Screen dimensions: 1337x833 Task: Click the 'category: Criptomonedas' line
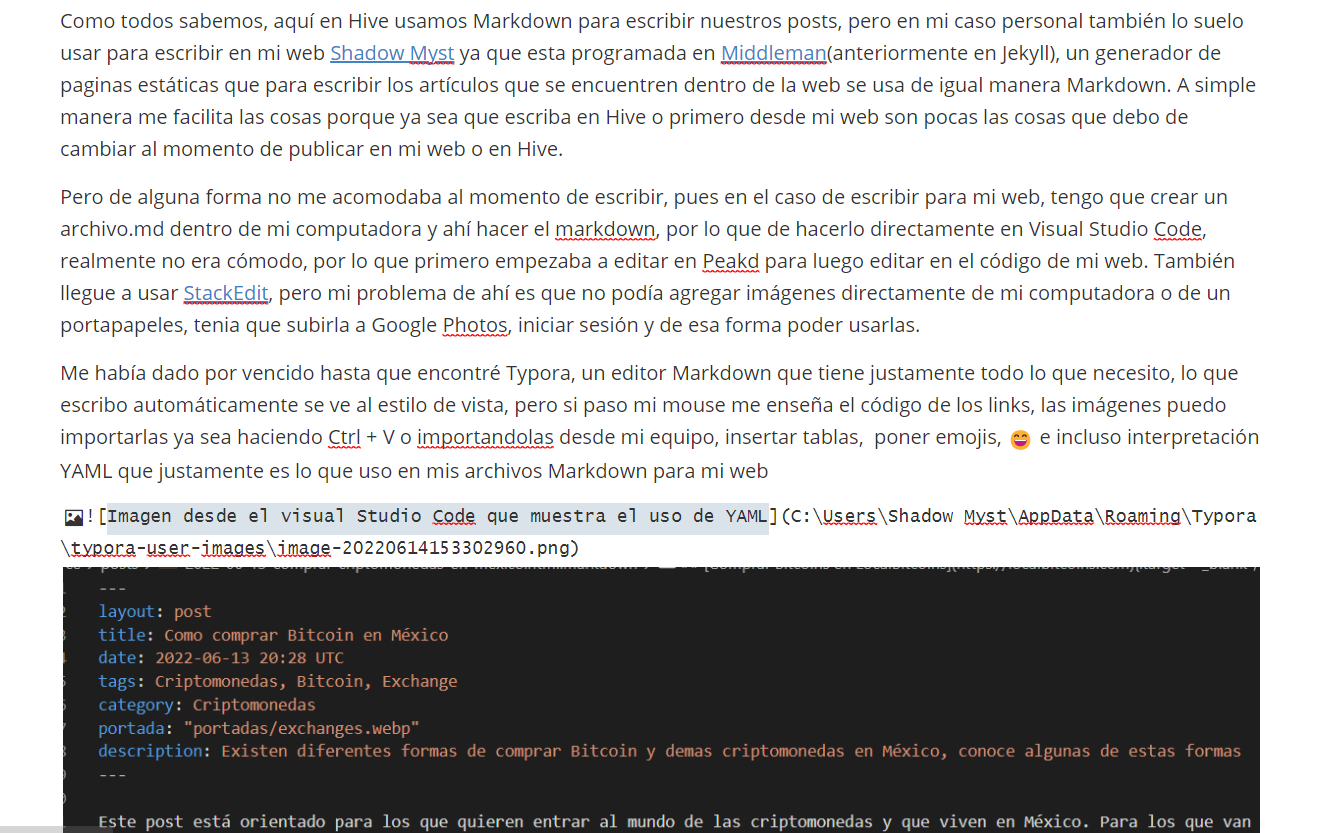pyautogui.click(x=207, y=705)
